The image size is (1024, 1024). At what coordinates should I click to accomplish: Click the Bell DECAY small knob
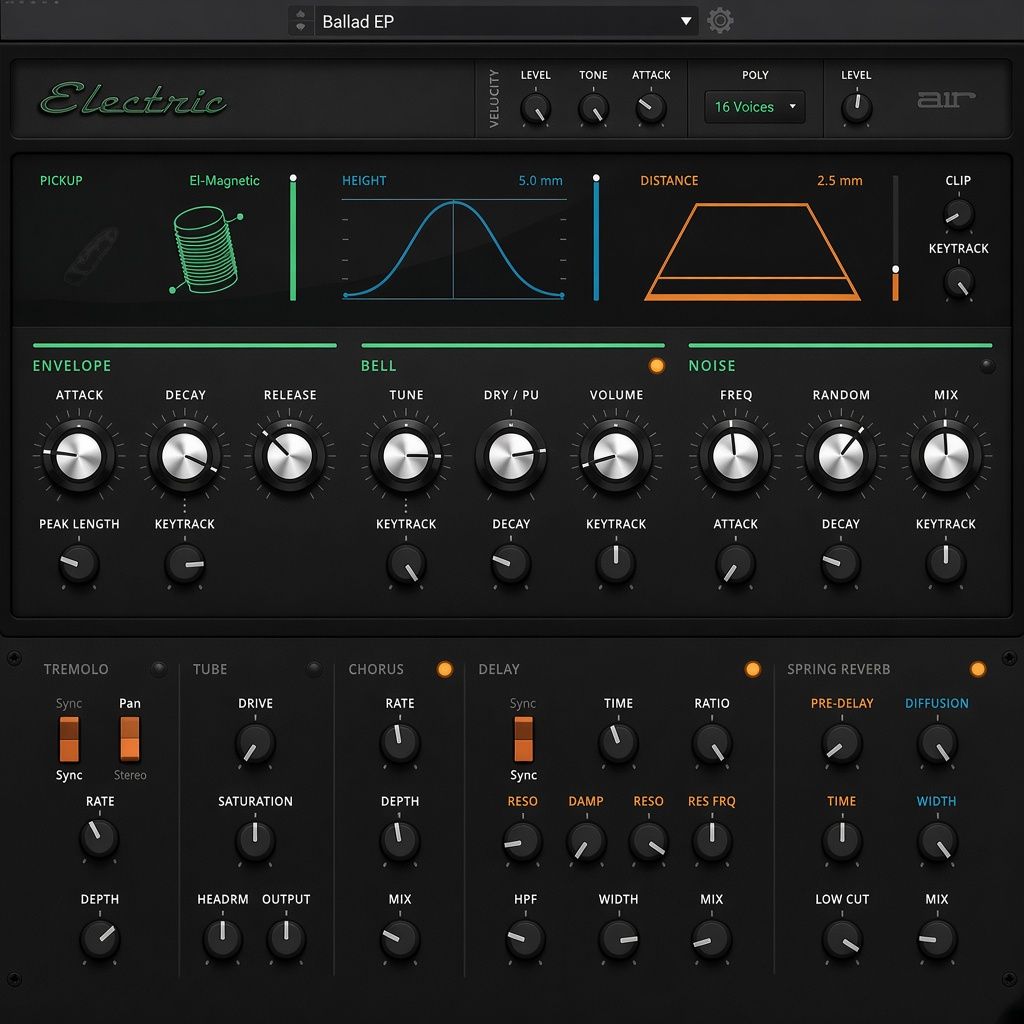coord(511,564)
